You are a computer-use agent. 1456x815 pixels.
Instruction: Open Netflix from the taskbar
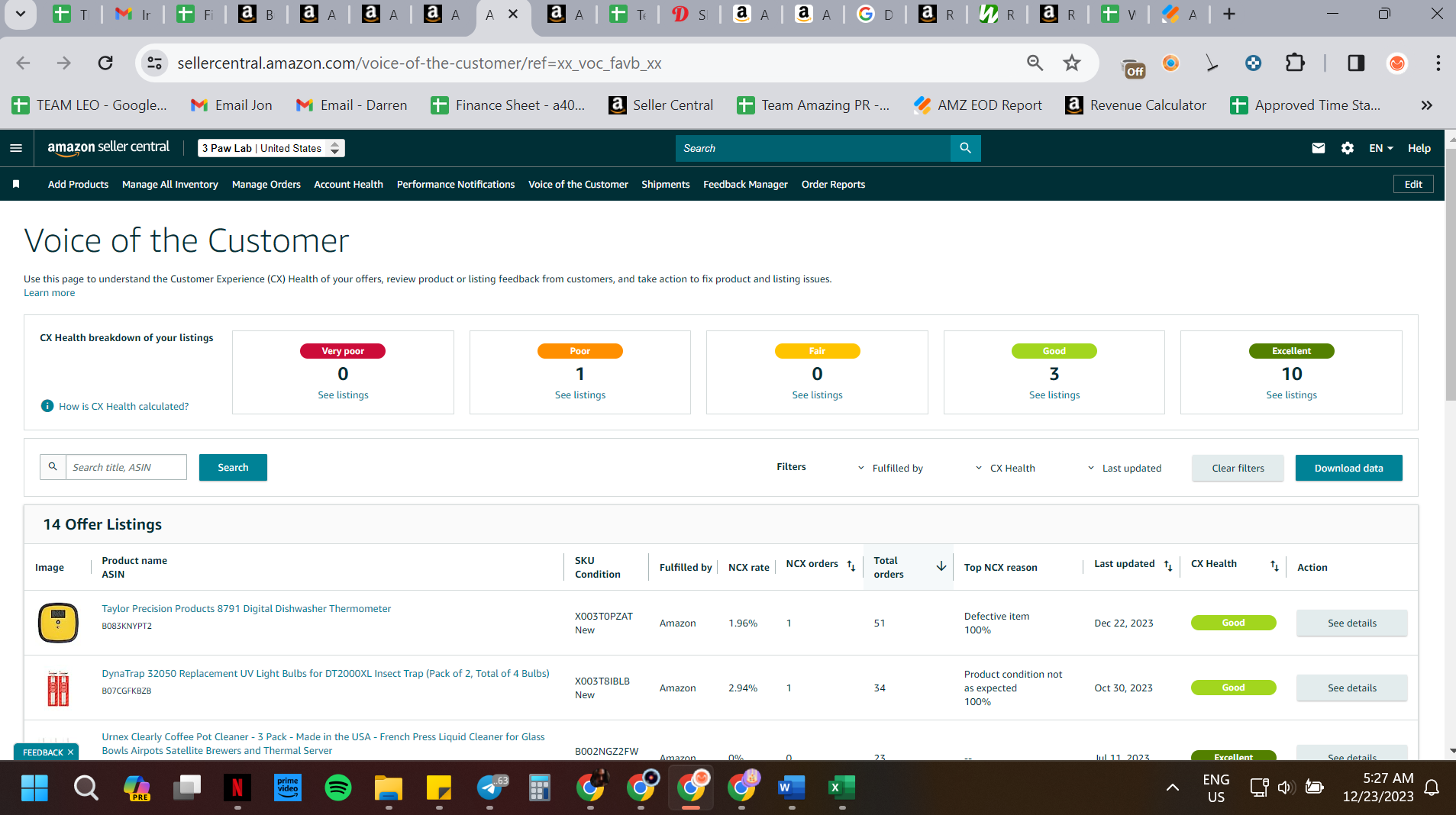[237, 787]
